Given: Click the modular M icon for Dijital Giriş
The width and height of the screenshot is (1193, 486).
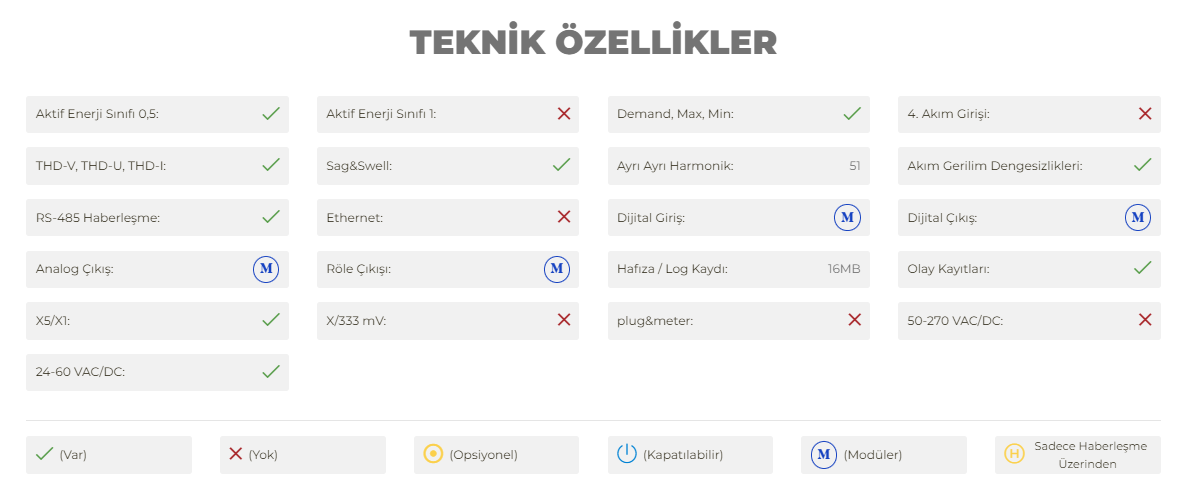Looking at the screenshot, I should pyautogui.click(x=847, y=218).
